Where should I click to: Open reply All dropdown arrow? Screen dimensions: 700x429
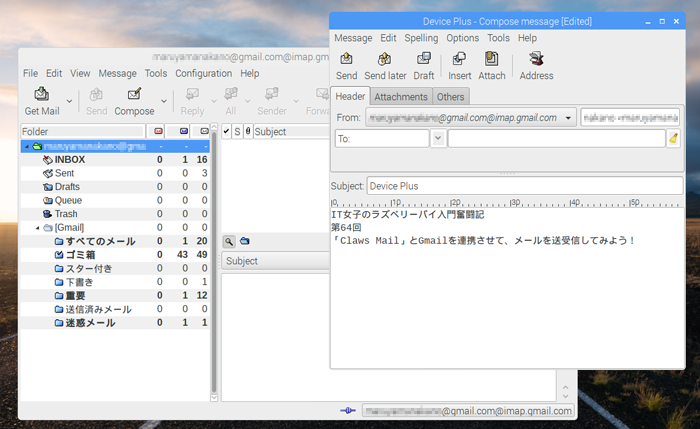[x=248, y=101]
